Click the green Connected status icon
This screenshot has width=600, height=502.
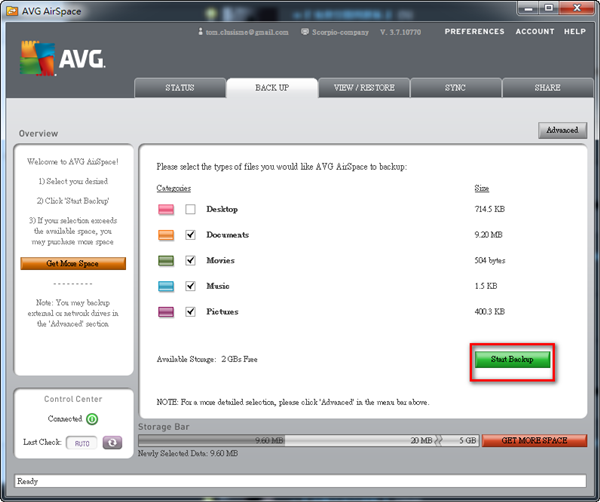click(92, 419)
